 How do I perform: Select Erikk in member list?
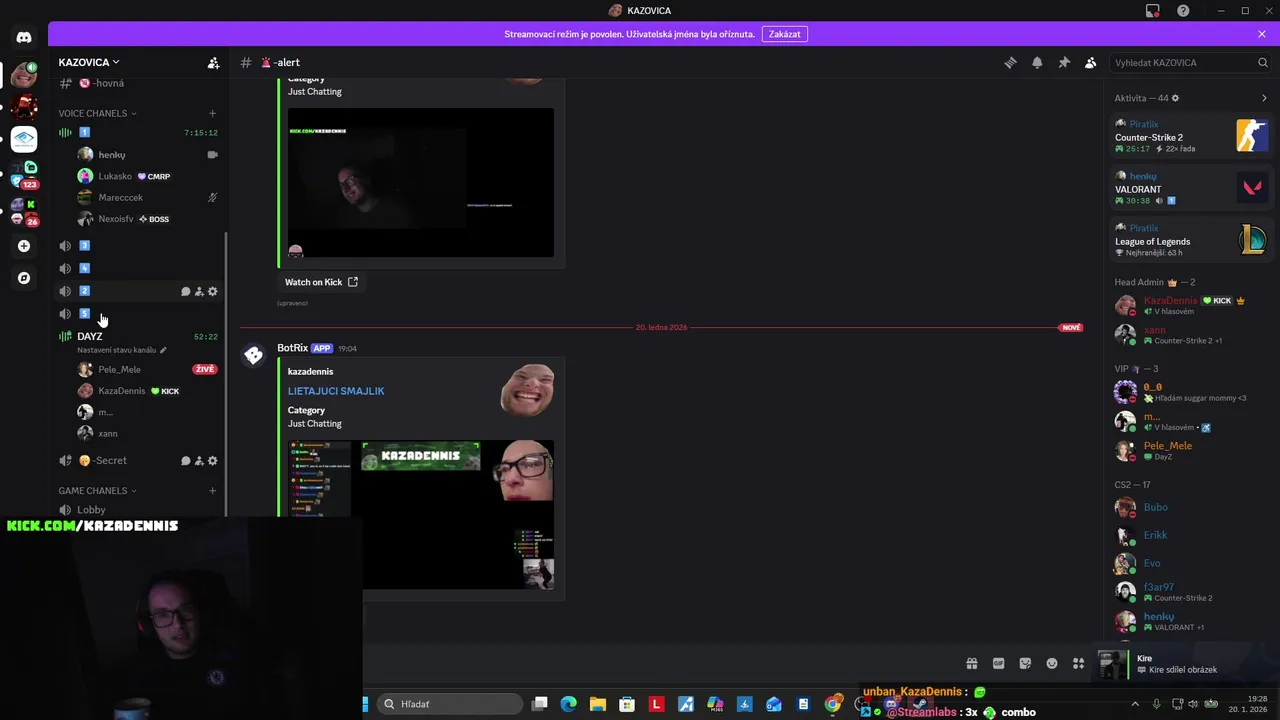[1191, 536]
